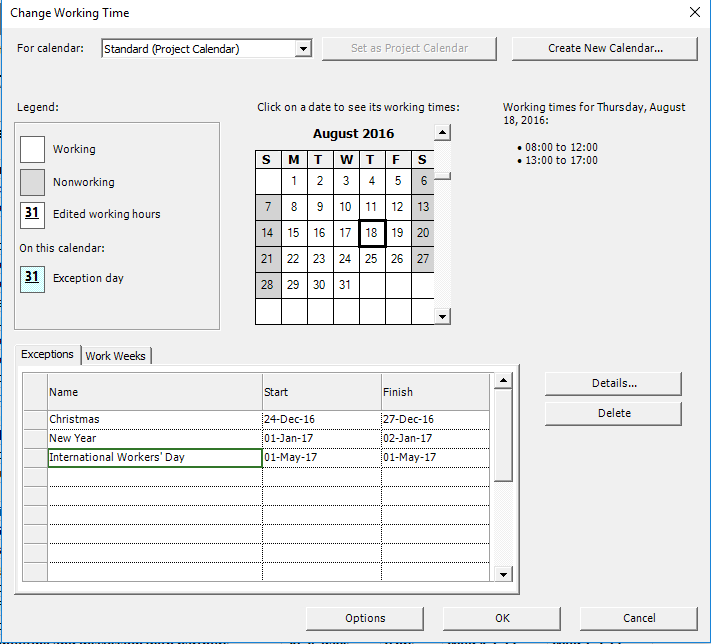Open the For calendar dropdown

pyautogui.click(x=304, y=48)
